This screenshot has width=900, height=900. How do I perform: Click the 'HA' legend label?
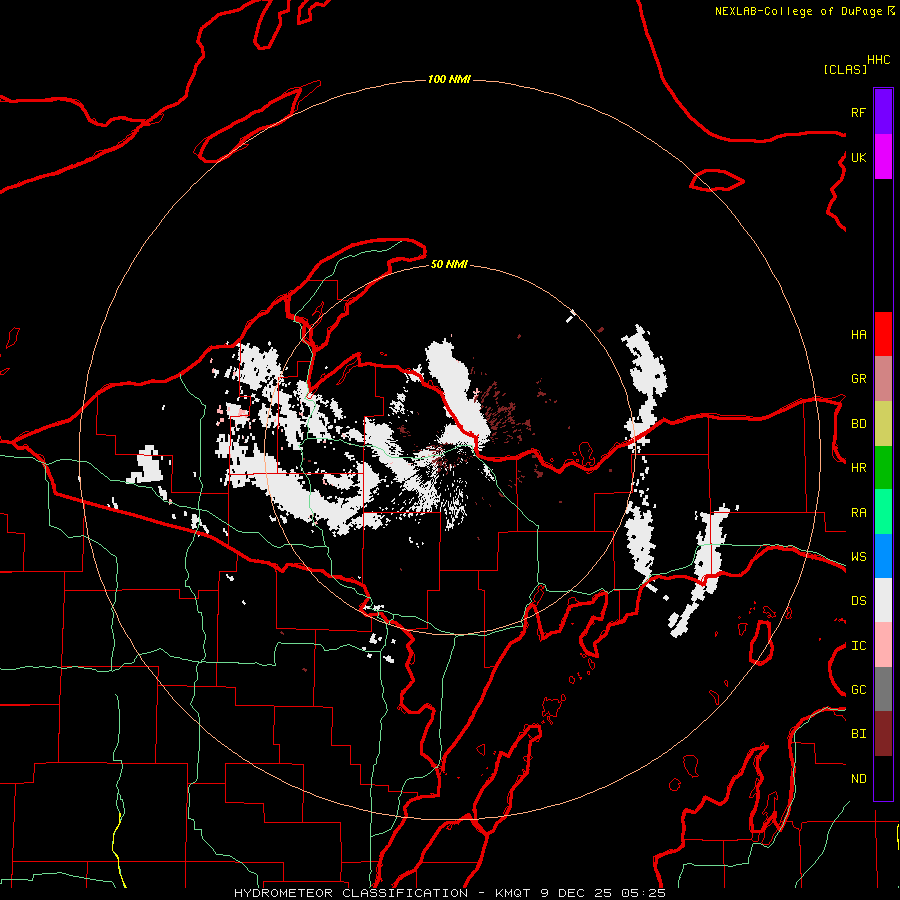[858, 334]
